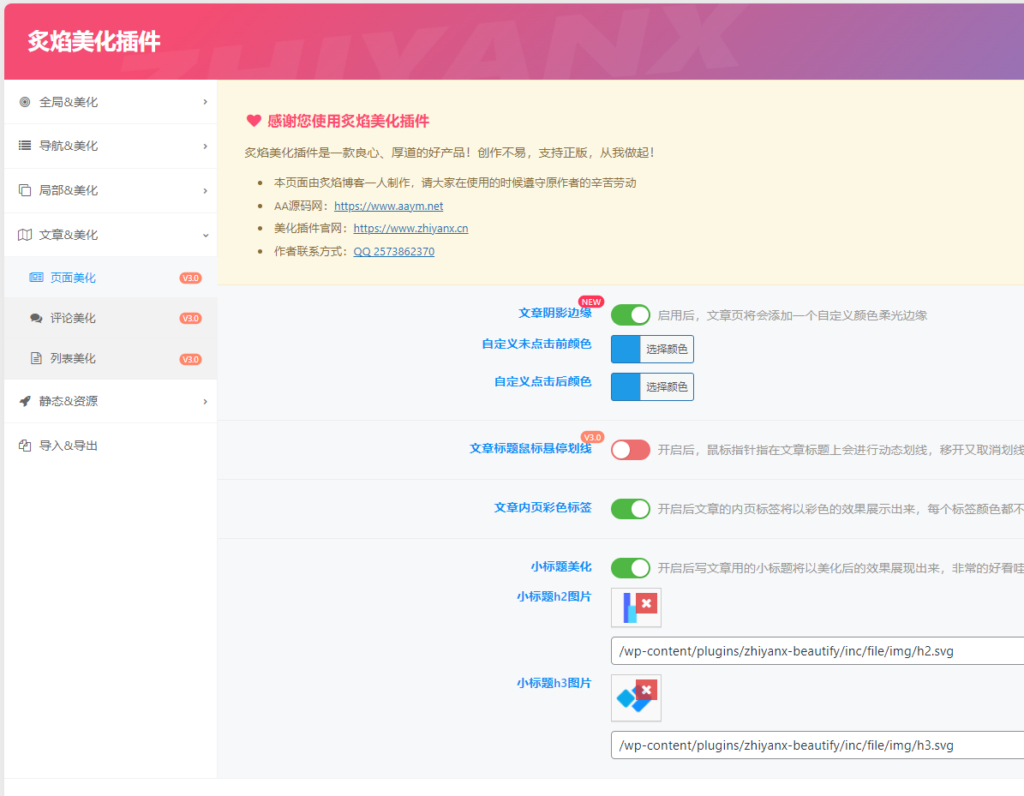
Task: Collapse the 文章&美化 section chevron
Action: (x=205, y=235)
